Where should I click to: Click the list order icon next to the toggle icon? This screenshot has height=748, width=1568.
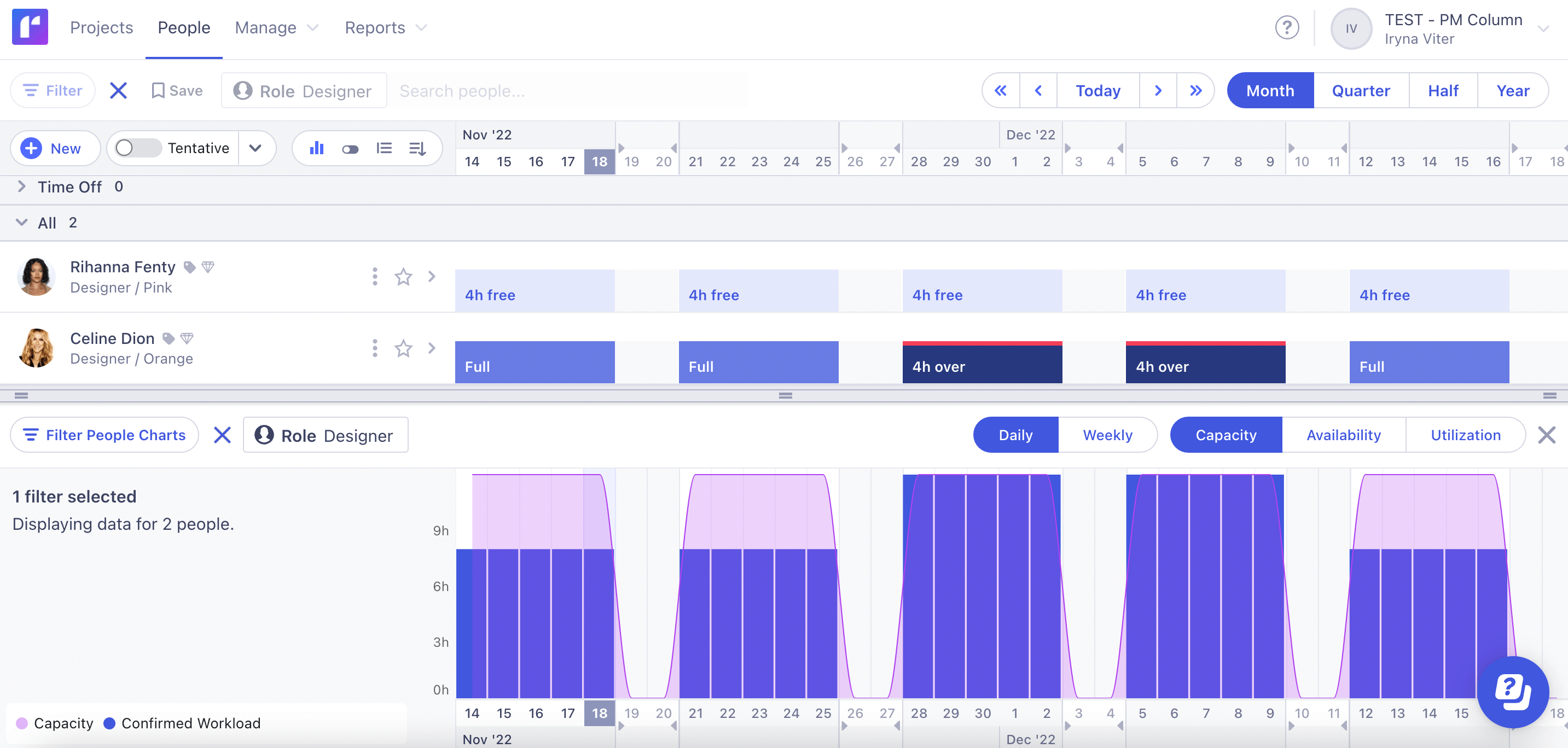[x=385, y=148]
